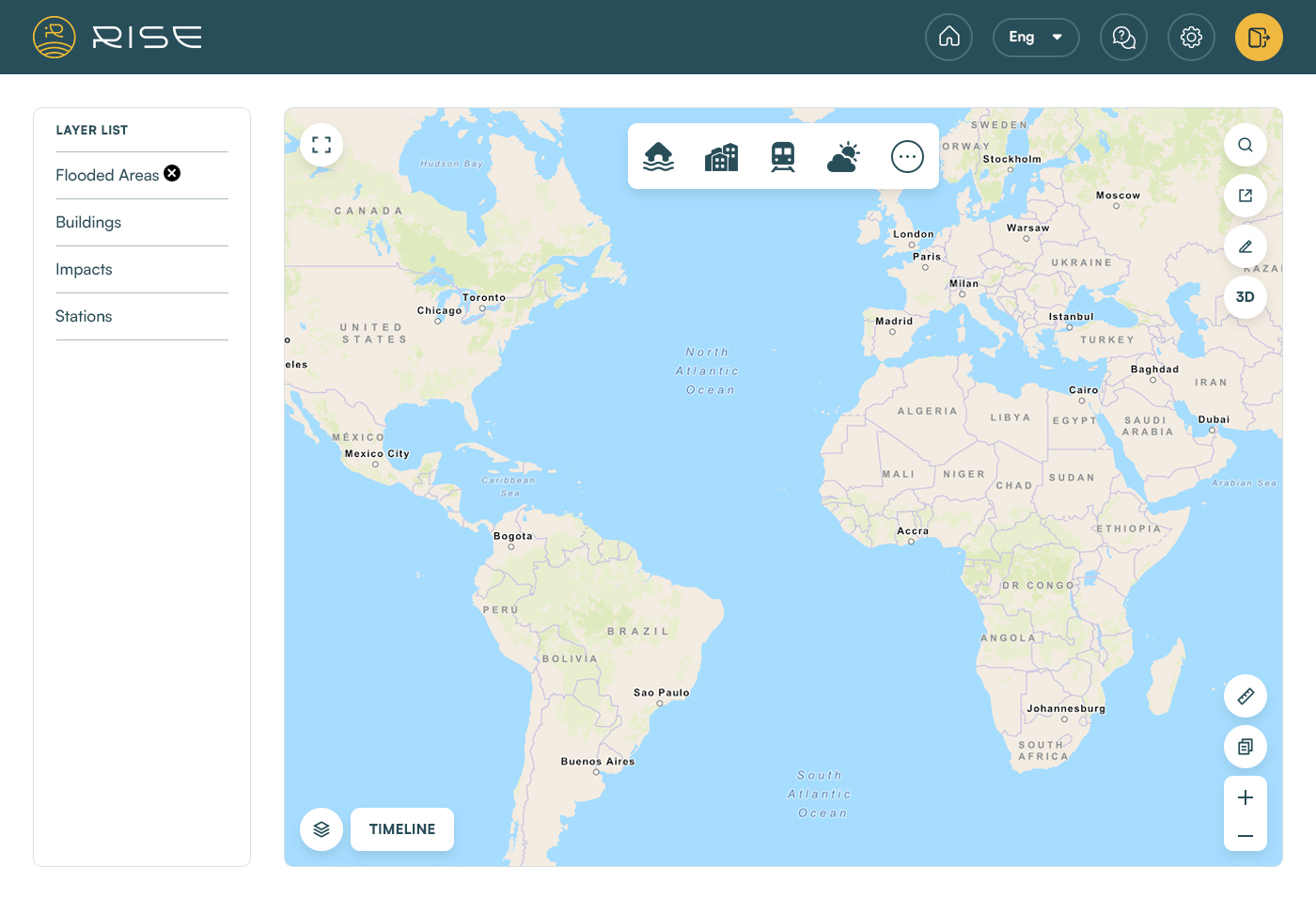Open the weather icon in toolbar
Image resolution: width=1316 pixels, height=899 pixels.
coord(844,156)
